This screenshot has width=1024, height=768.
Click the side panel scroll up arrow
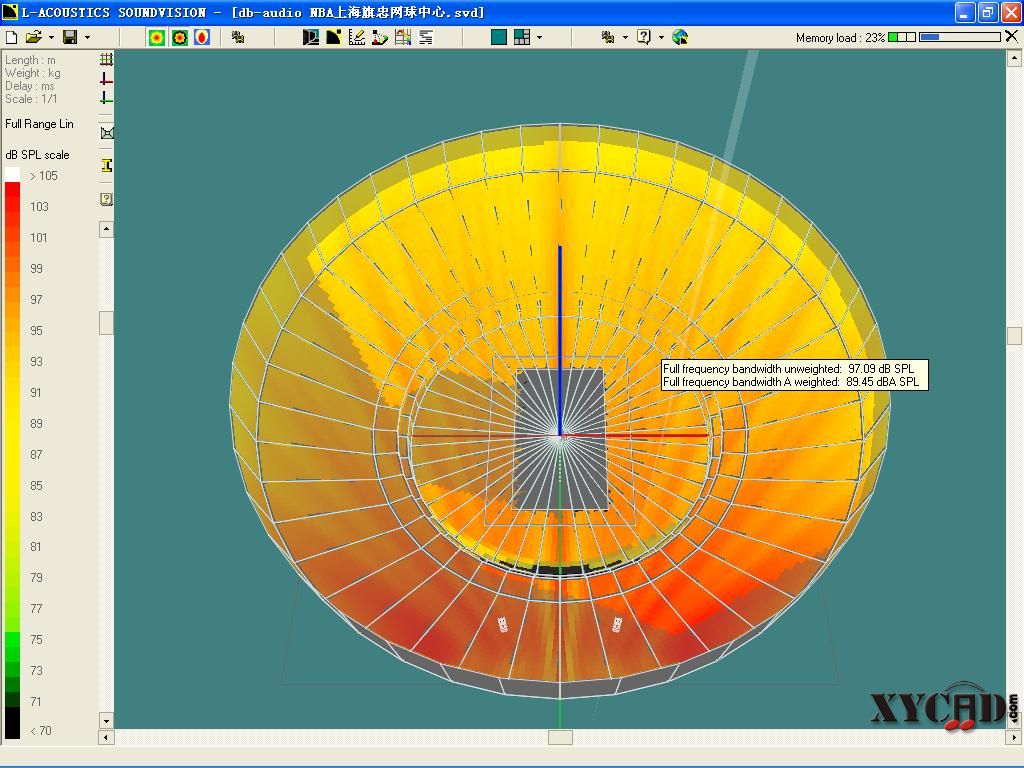106,229
